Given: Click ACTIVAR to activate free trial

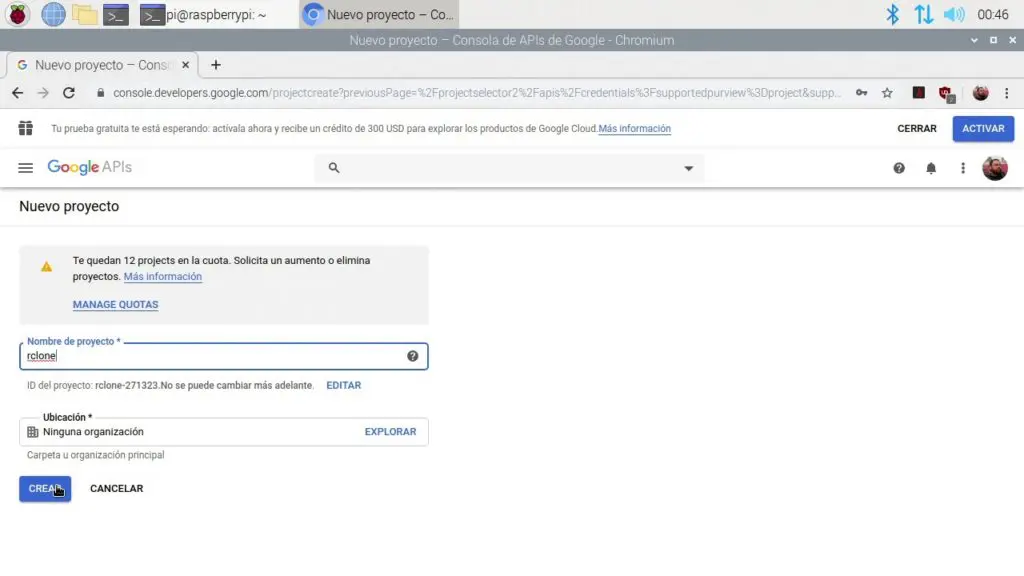Looking at the screenshot, I should tap(982, 129).
